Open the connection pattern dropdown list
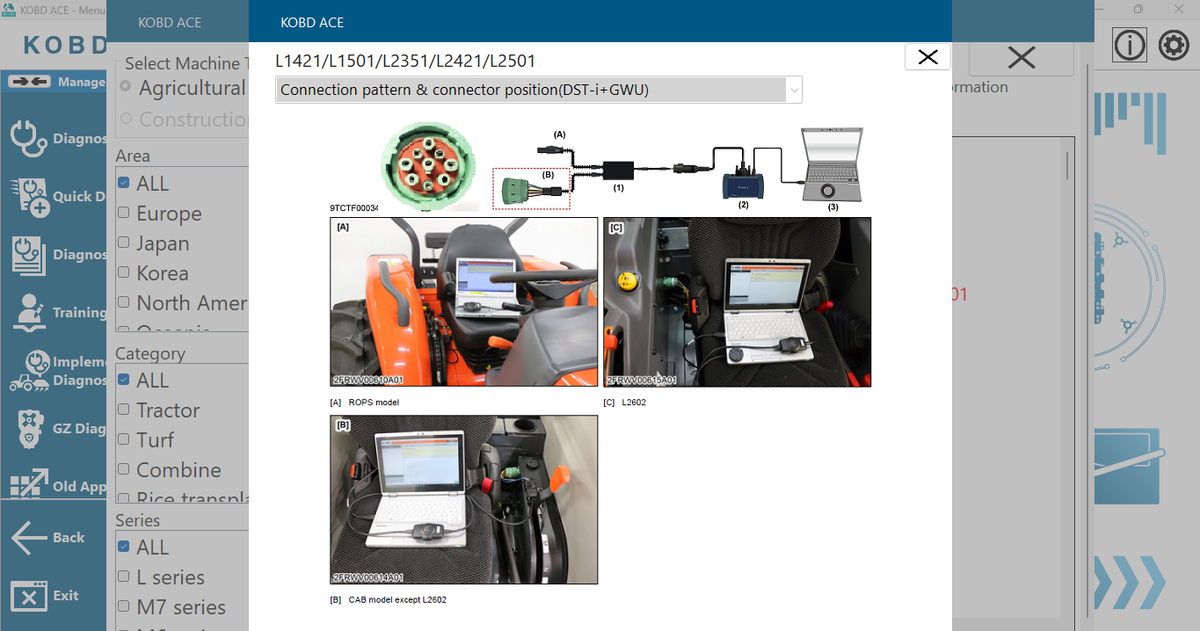The height and width of the screenshot is (631, 1200). point(795,90)
